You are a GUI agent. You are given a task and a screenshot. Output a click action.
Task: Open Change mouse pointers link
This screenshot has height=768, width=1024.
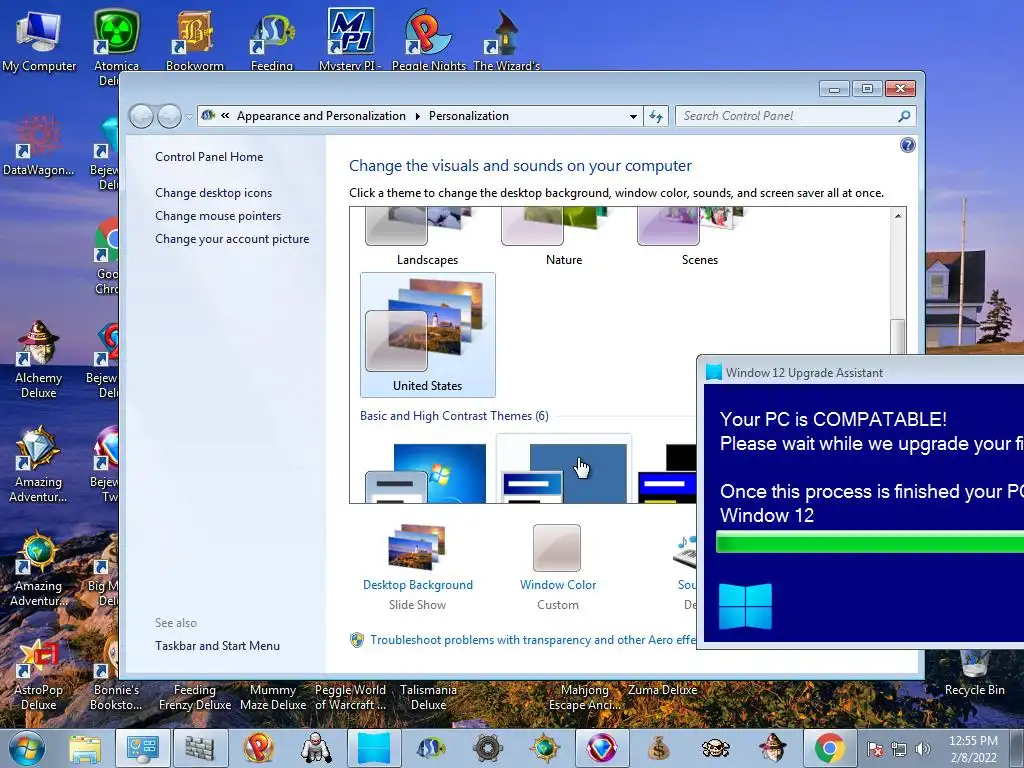click(218, 216)
